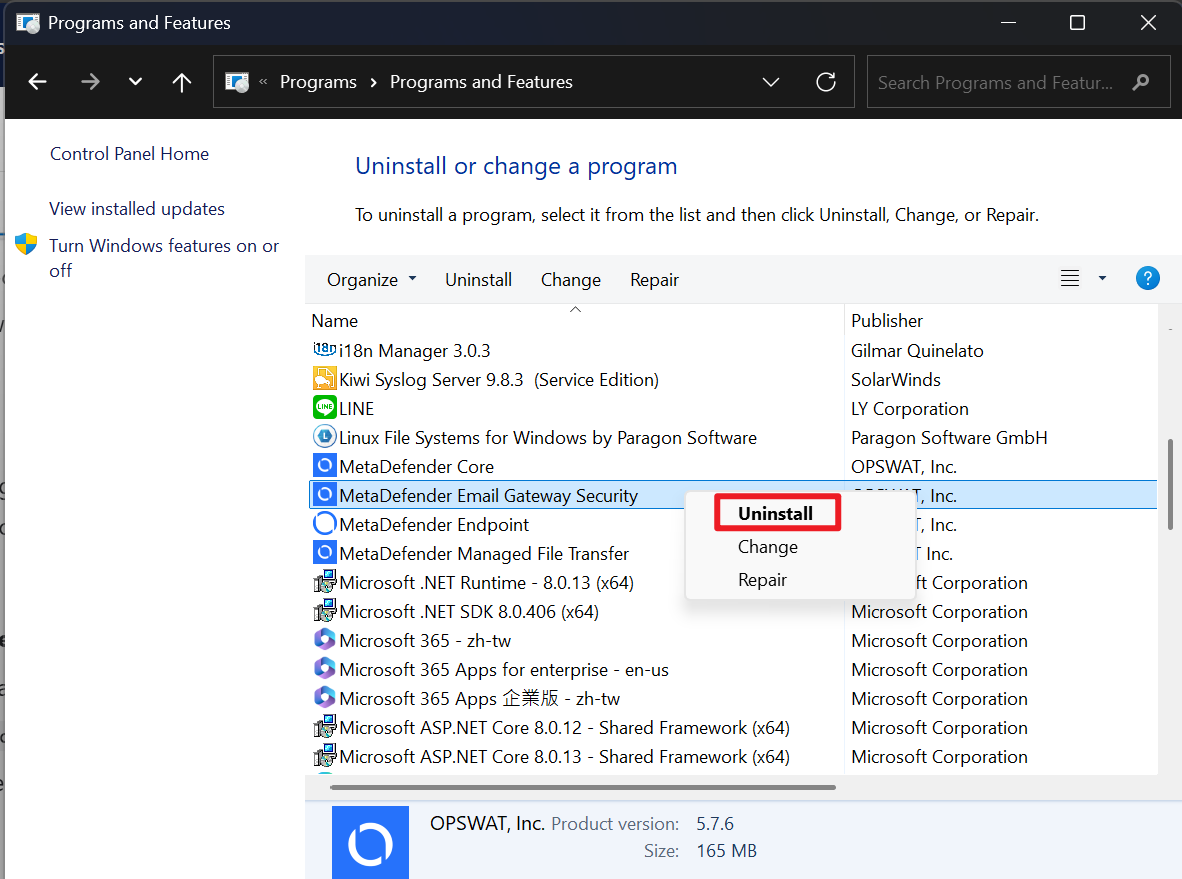Open Turn Windows features on or off
Viewport: 1182px width, 879px height.
point(164,258)
